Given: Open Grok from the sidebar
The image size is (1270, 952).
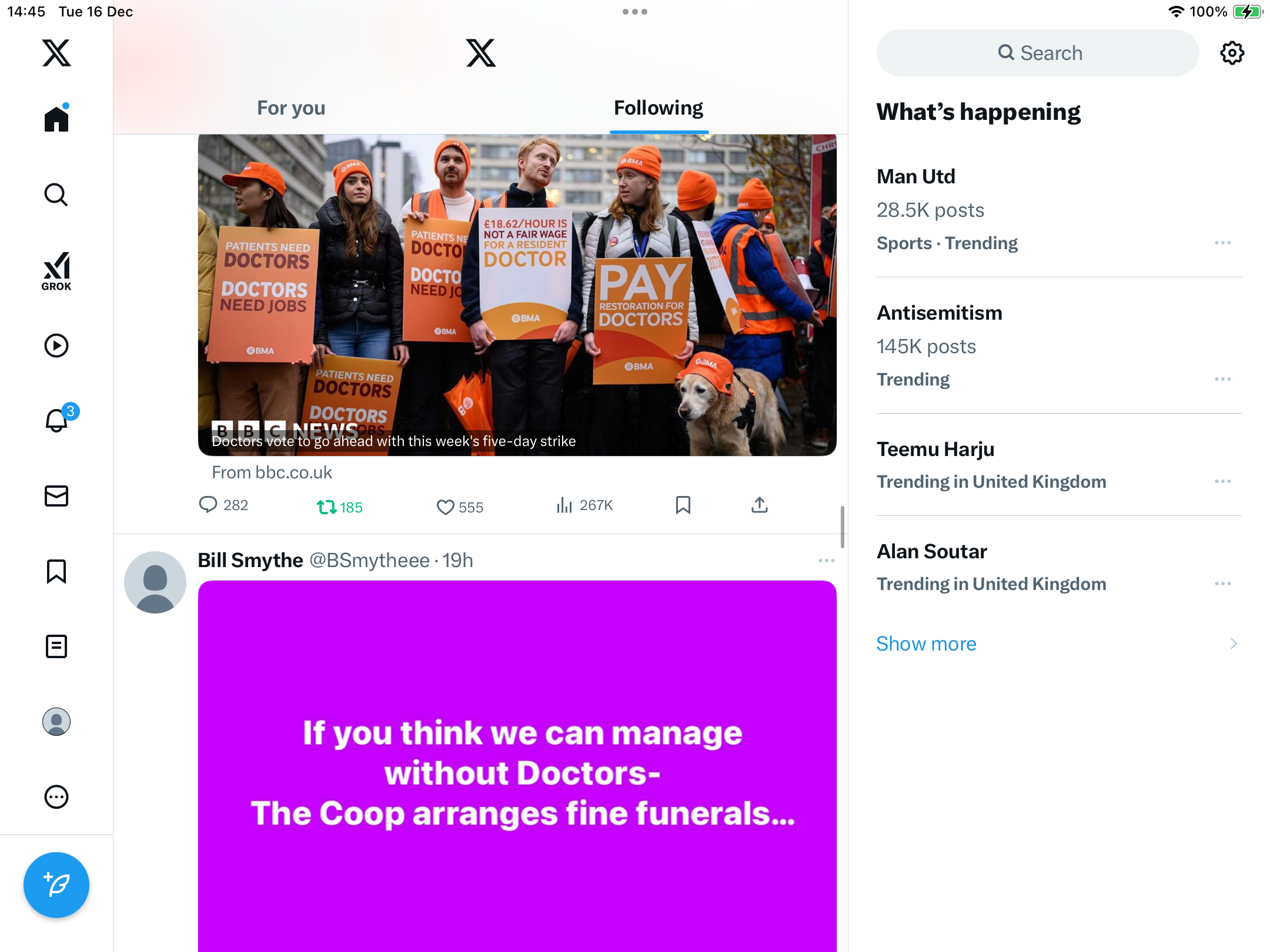Looking at the screenshot, I should (56, 271).
